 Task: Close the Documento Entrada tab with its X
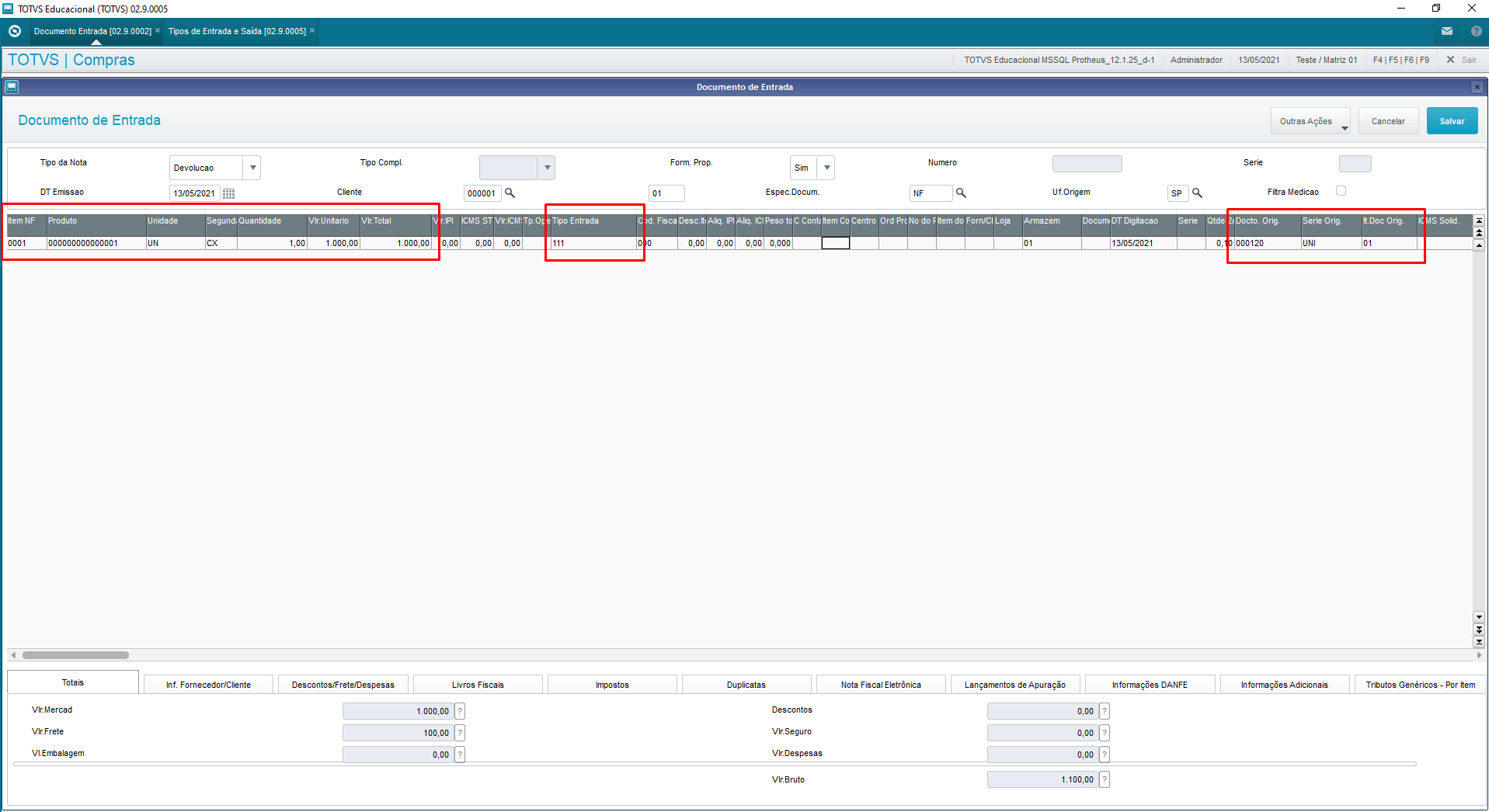click(158, 31)
